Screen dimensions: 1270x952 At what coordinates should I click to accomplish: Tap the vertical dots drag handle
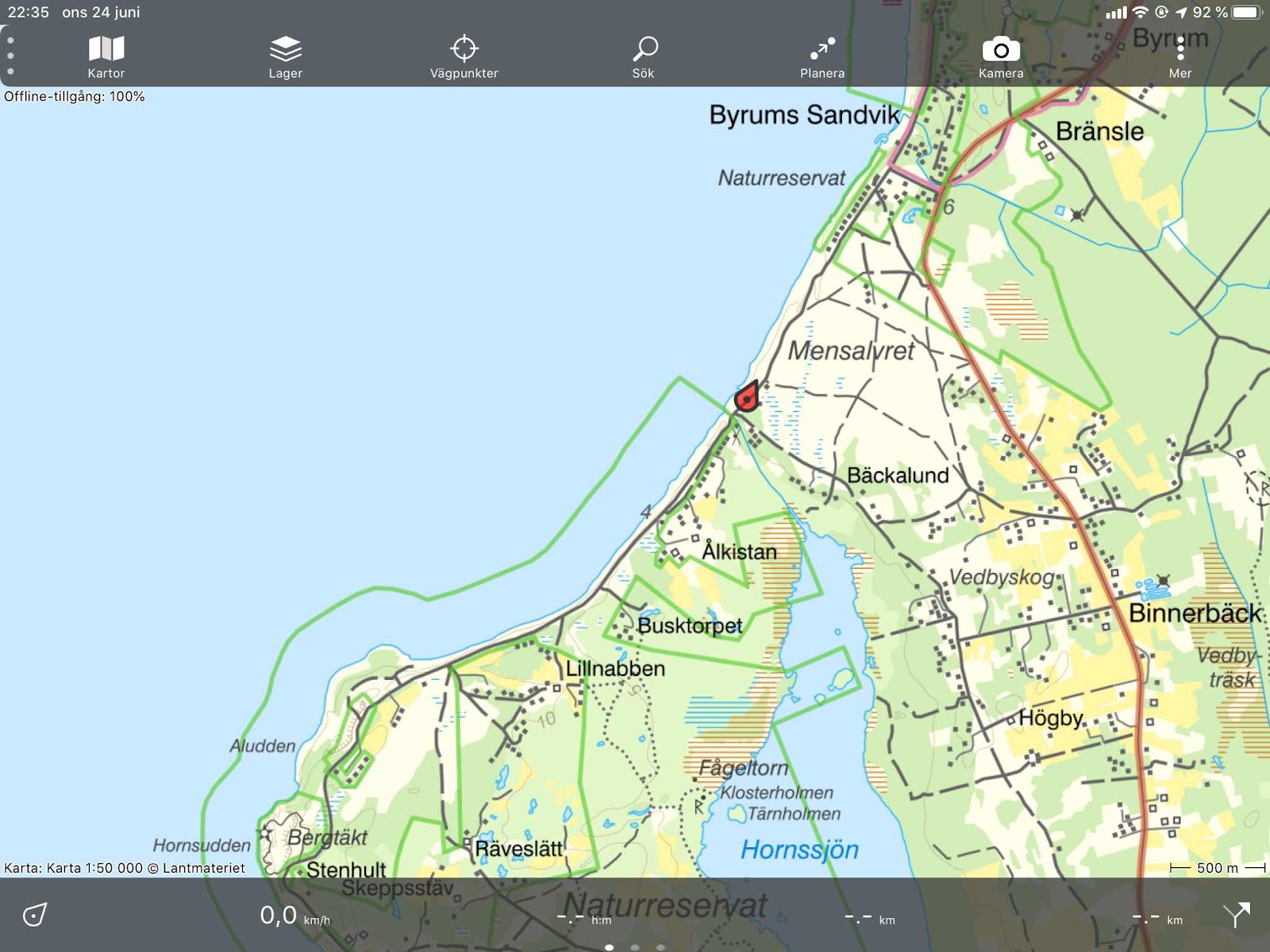coord(10,56)
